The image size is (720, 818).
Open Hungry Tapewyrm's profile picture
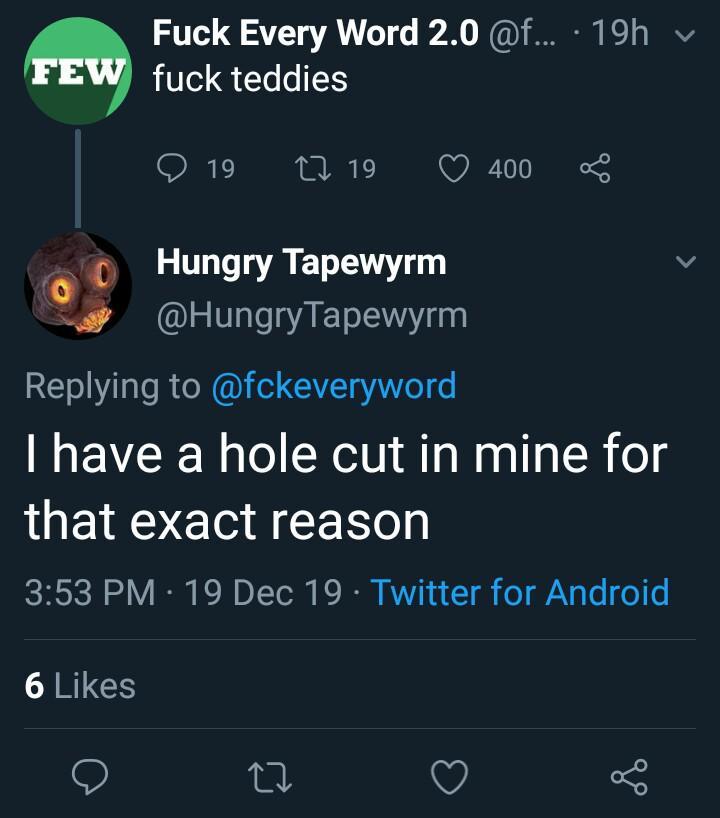click(x=77, y=286)
